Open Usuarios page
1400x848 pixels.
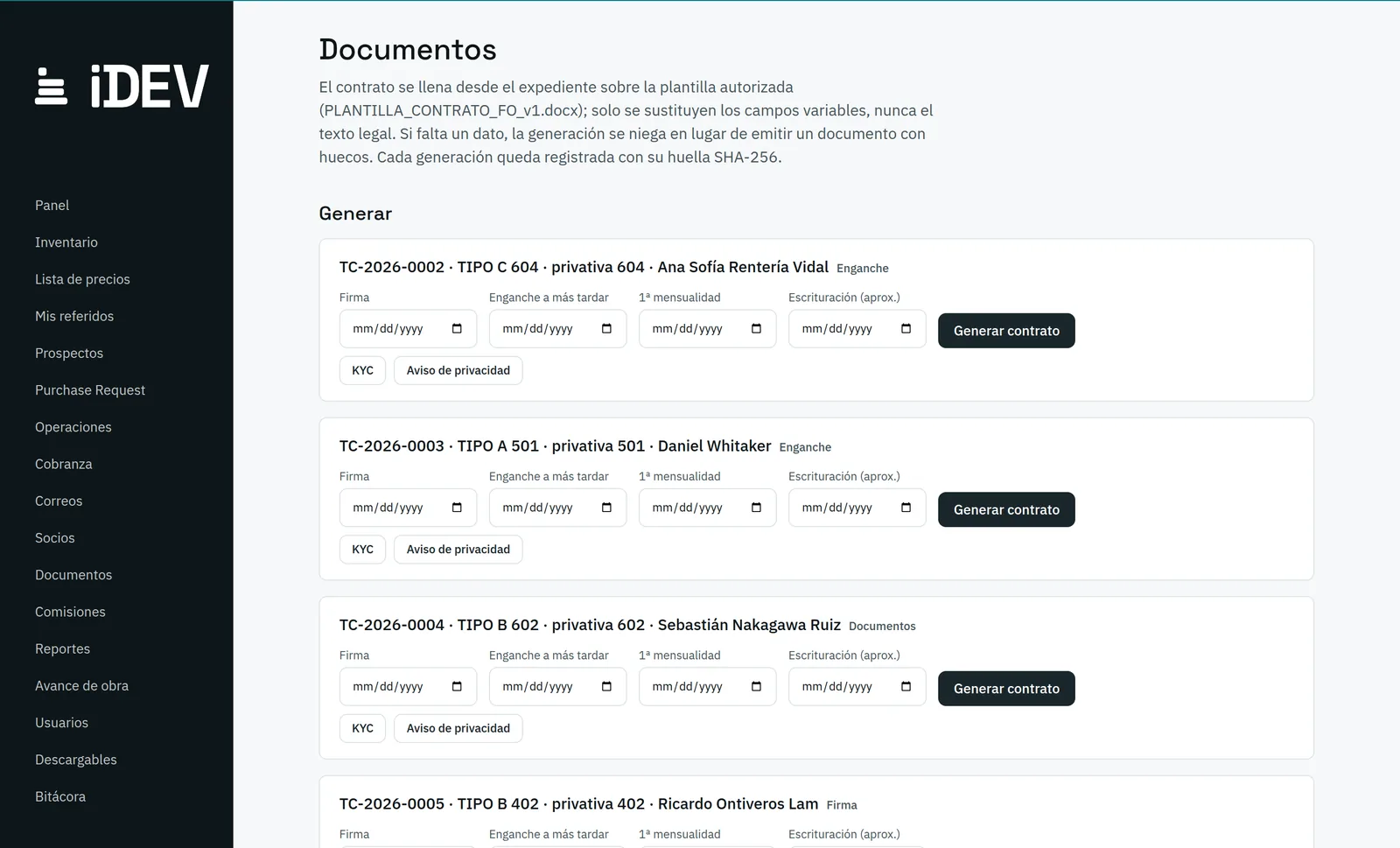(61, 723)
